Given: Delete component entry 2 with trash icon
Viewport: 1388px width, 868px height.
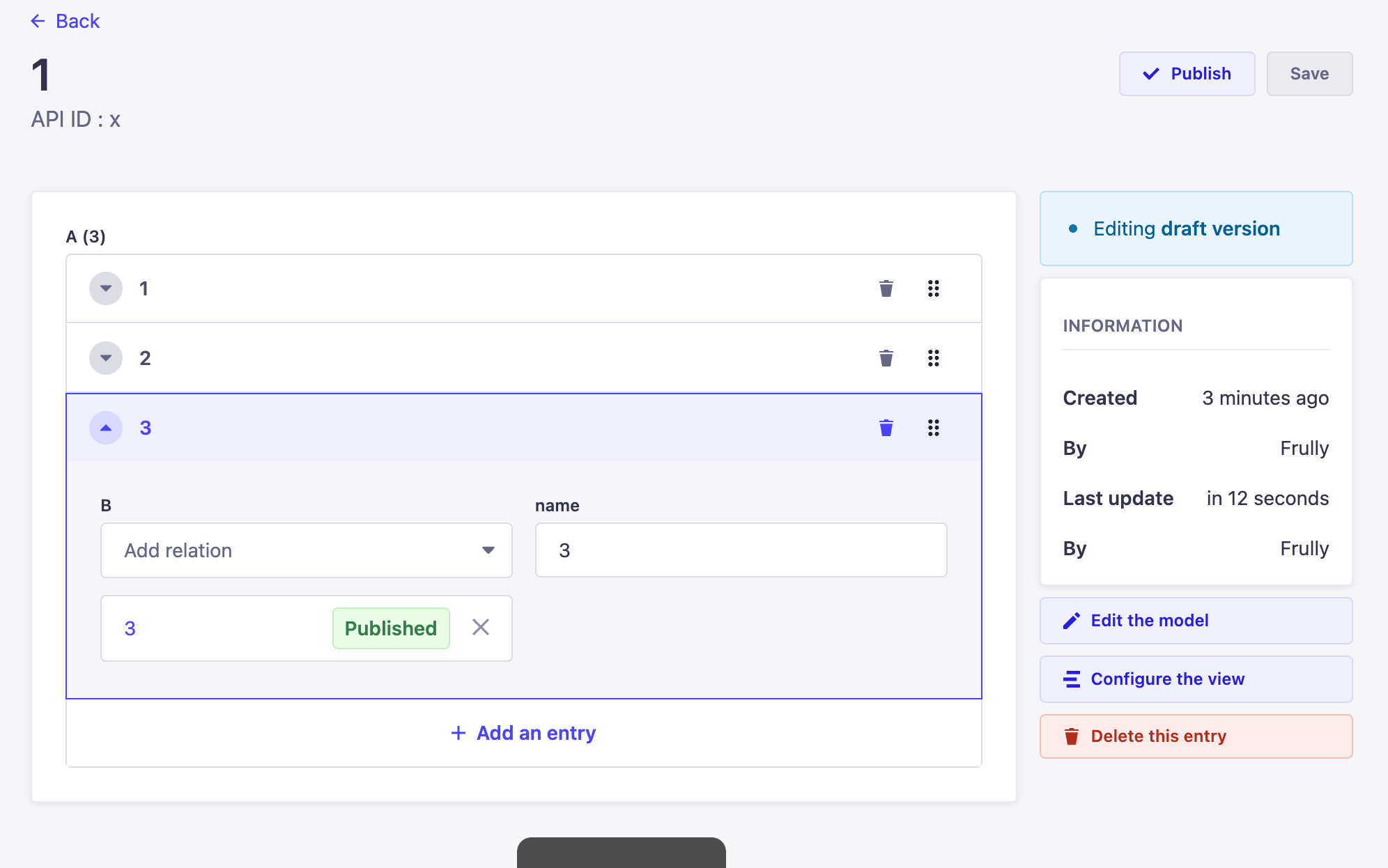Looking at the screenshot, I should pos(886,358).
